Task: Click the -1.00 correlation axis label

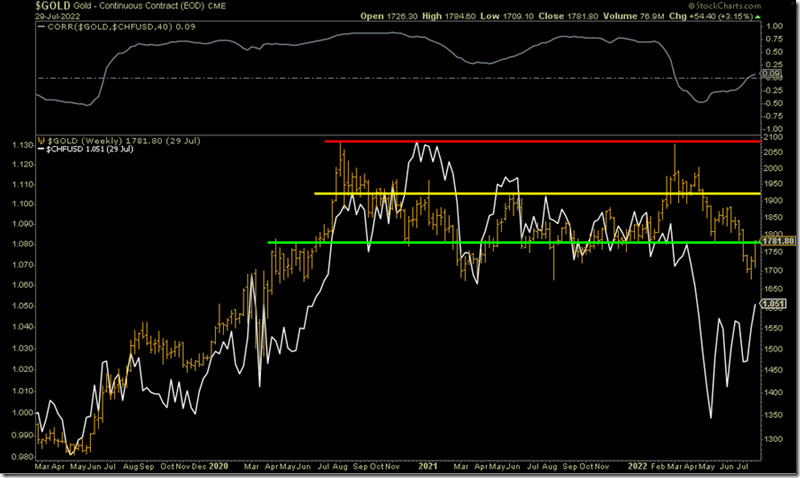Action: point(773,129)
